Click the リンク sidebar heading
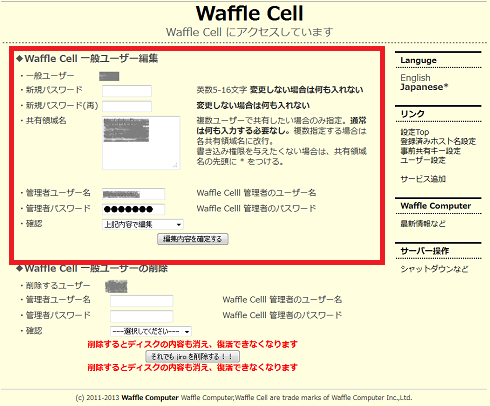This screenshot has height=406, width=490. tap(412, 114)
